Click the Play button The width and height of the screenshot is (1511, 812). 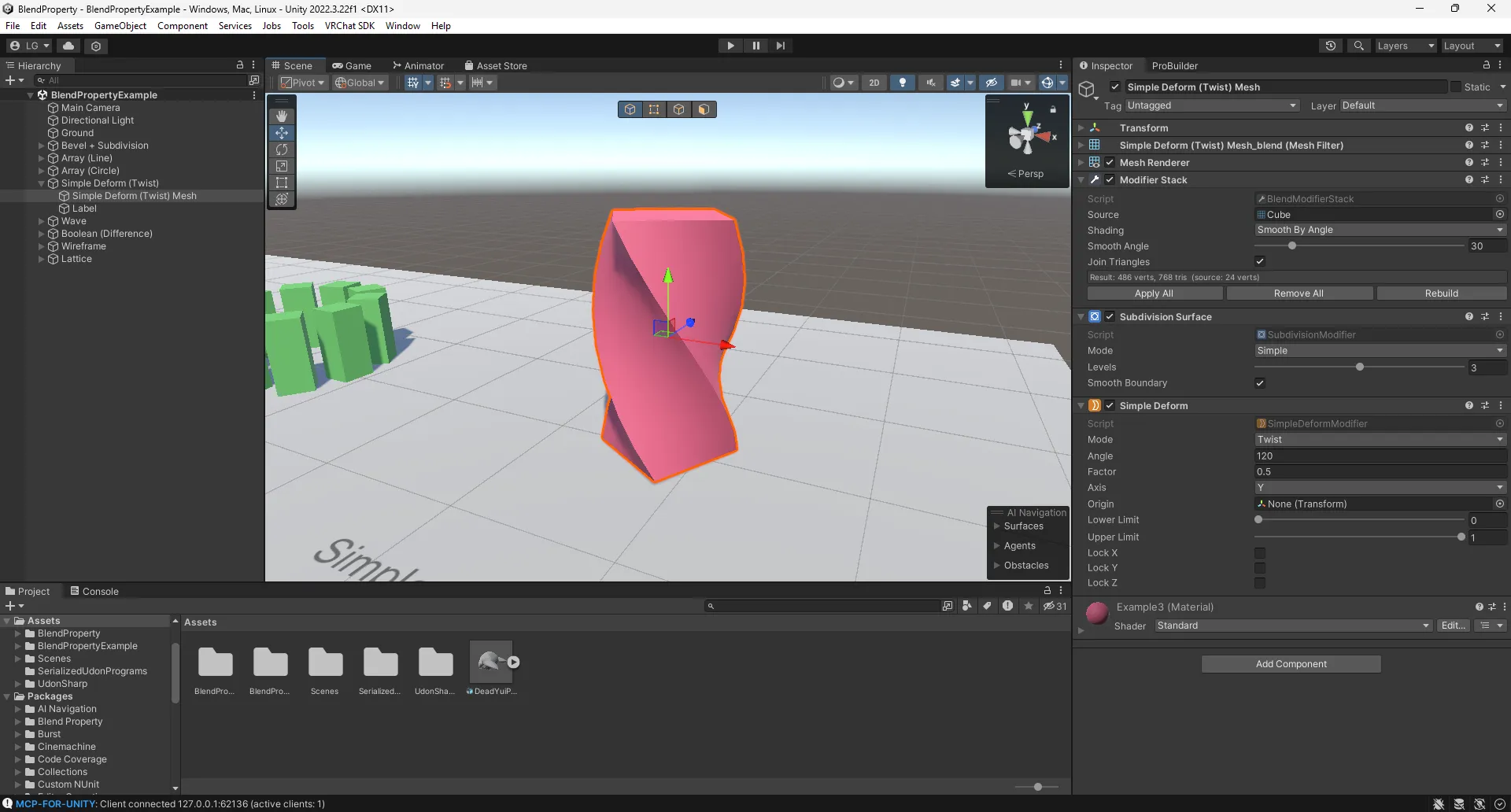click(731, 46)
